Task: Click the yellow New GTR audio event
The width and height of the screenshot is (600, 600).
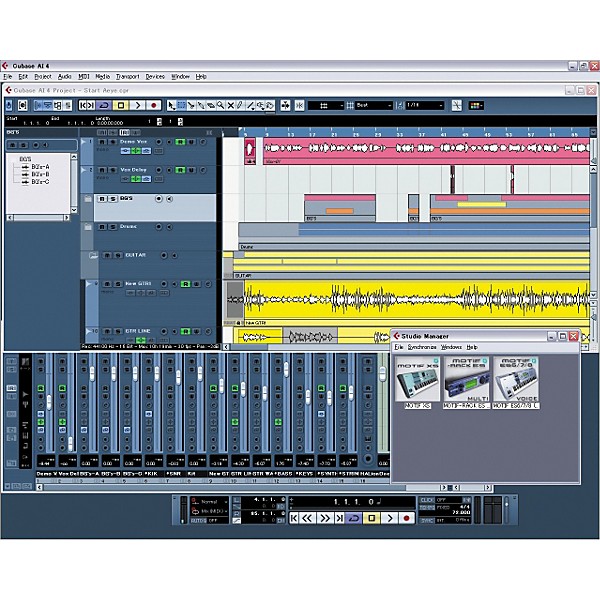Action: point(417,302)
